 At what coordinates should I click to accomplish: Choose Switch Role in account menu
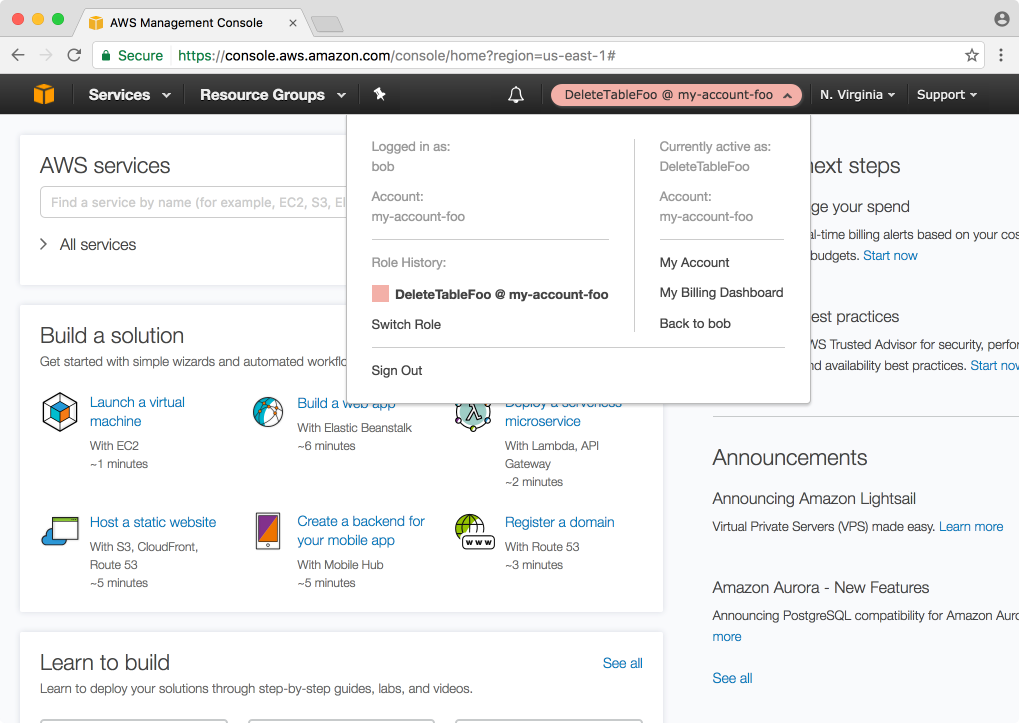click(406, 324)
